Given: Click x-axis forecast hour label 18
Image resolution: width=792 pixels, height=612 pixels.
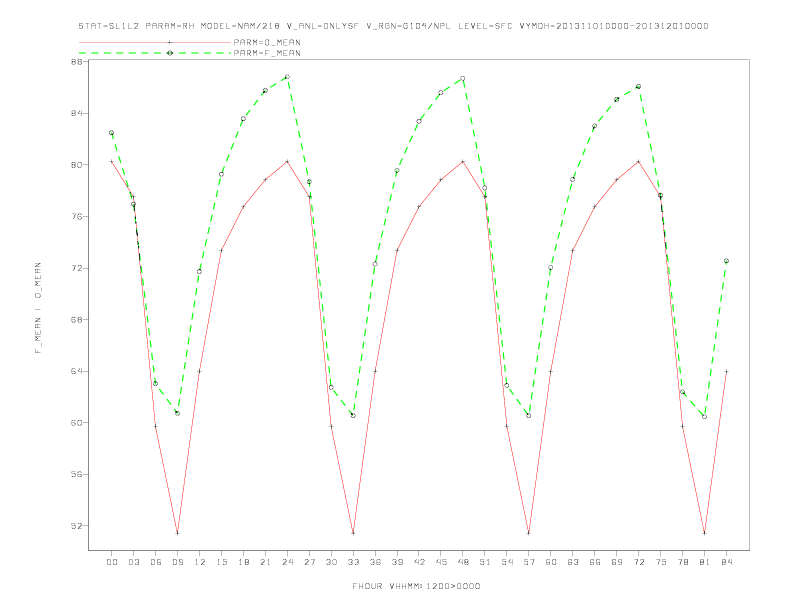Looking at the screenshot, I should point(243,562).
